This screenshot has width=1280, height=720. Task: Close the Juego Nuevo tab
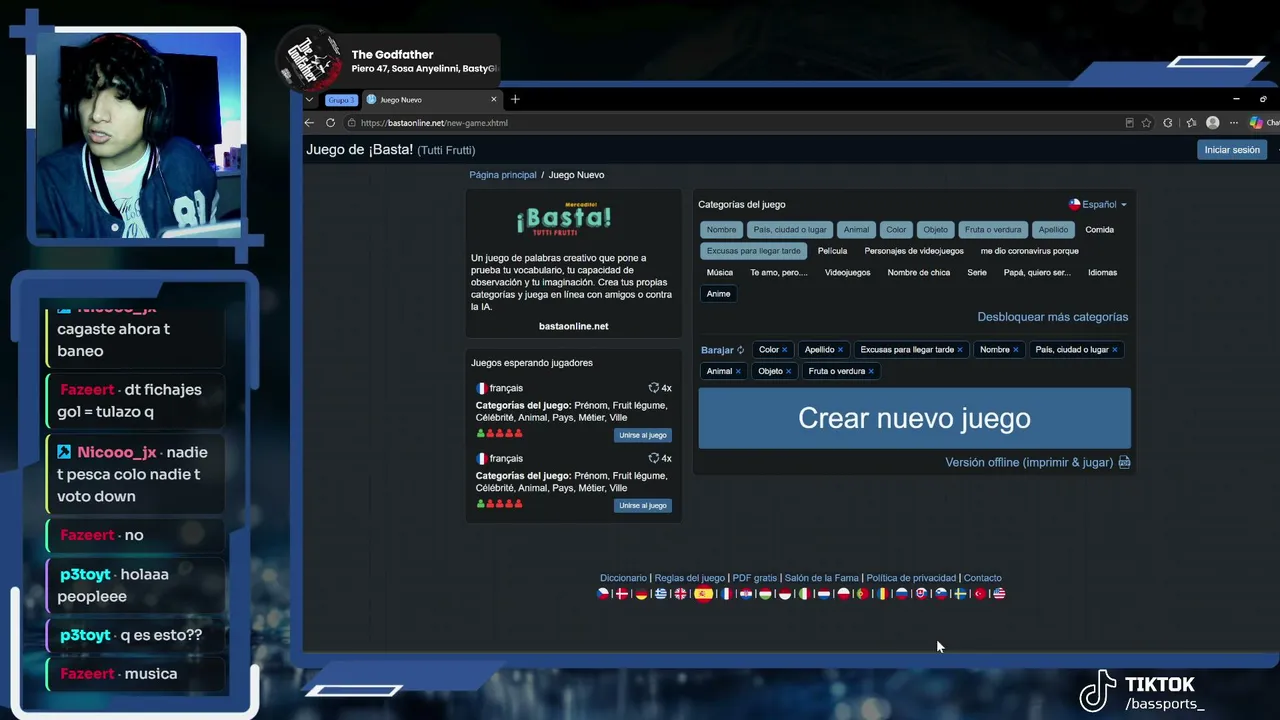pos(493,99)
